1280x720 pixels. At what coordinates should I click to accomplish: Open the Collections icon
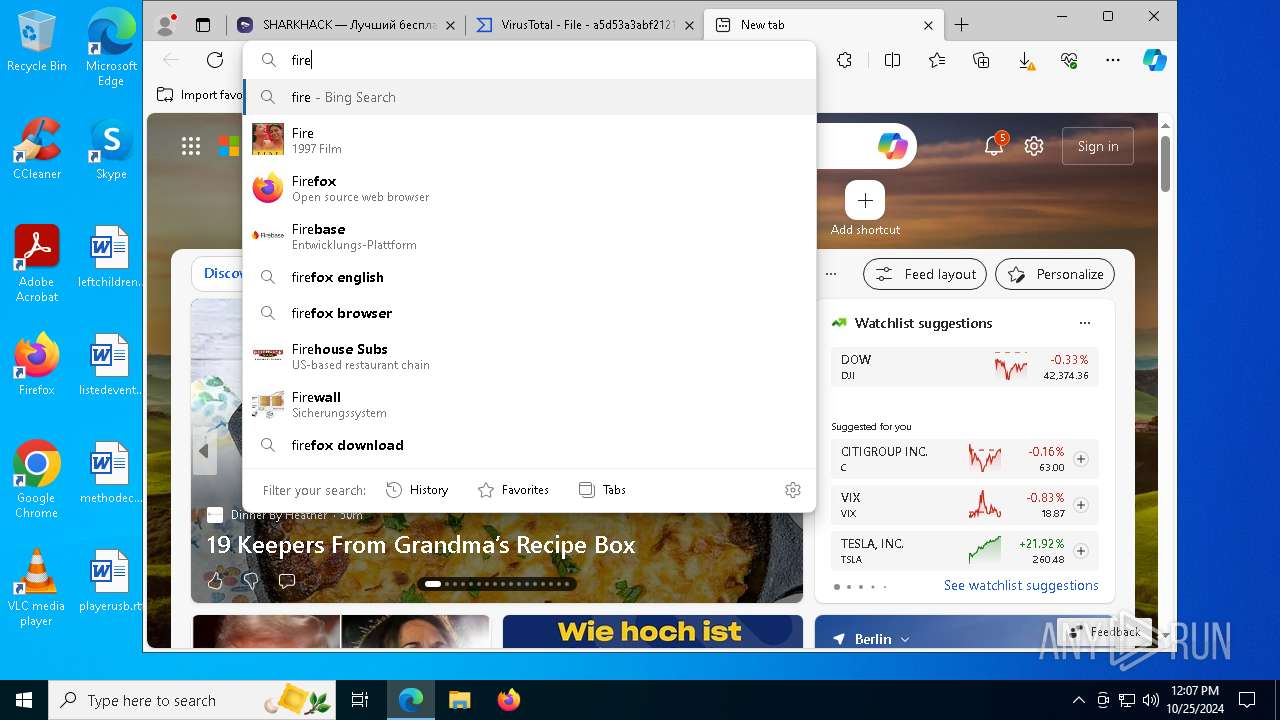pos(981,60)
